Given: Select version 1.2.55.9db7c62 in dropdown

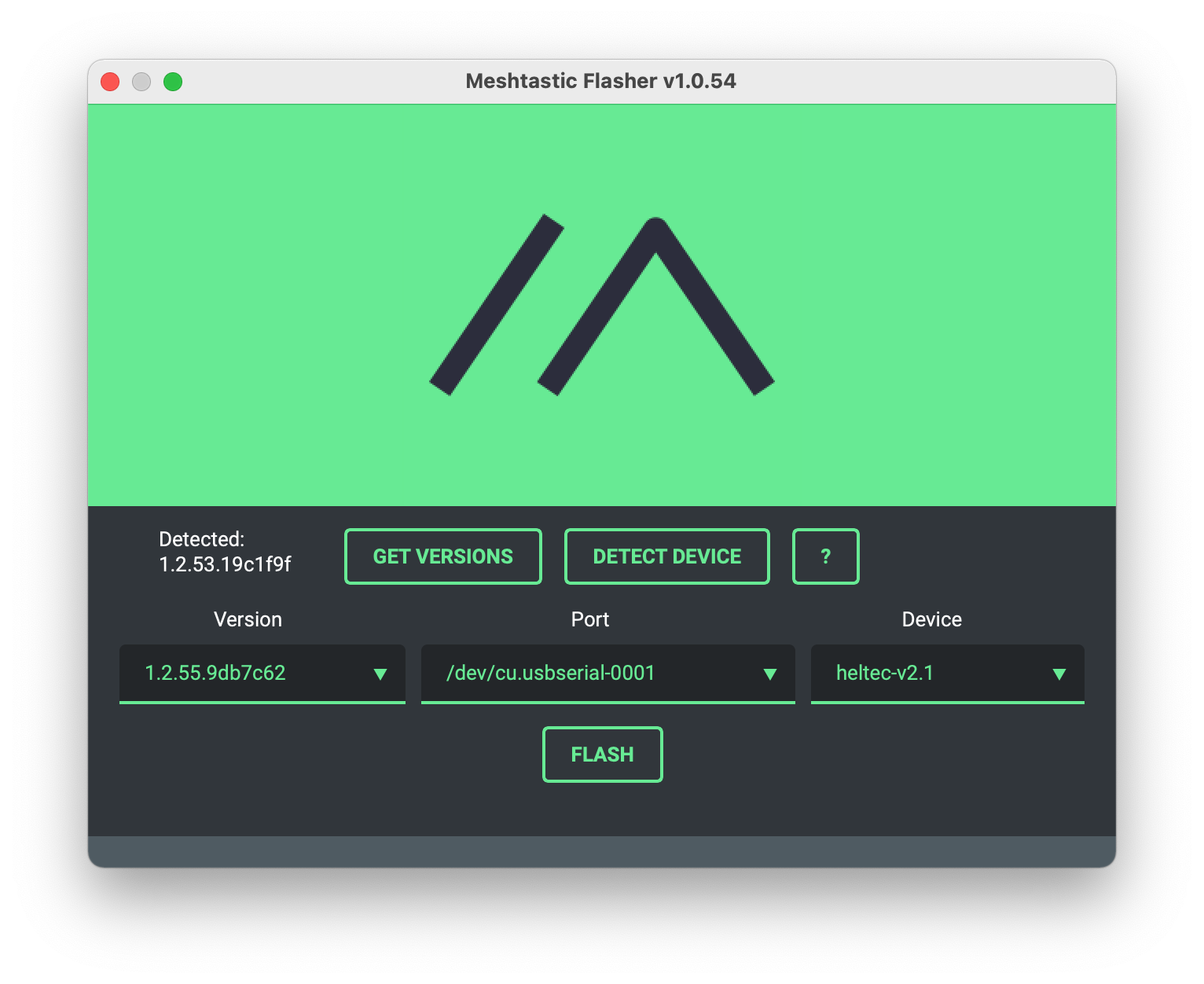Looking at the screenshot, I should pos(215,674).
